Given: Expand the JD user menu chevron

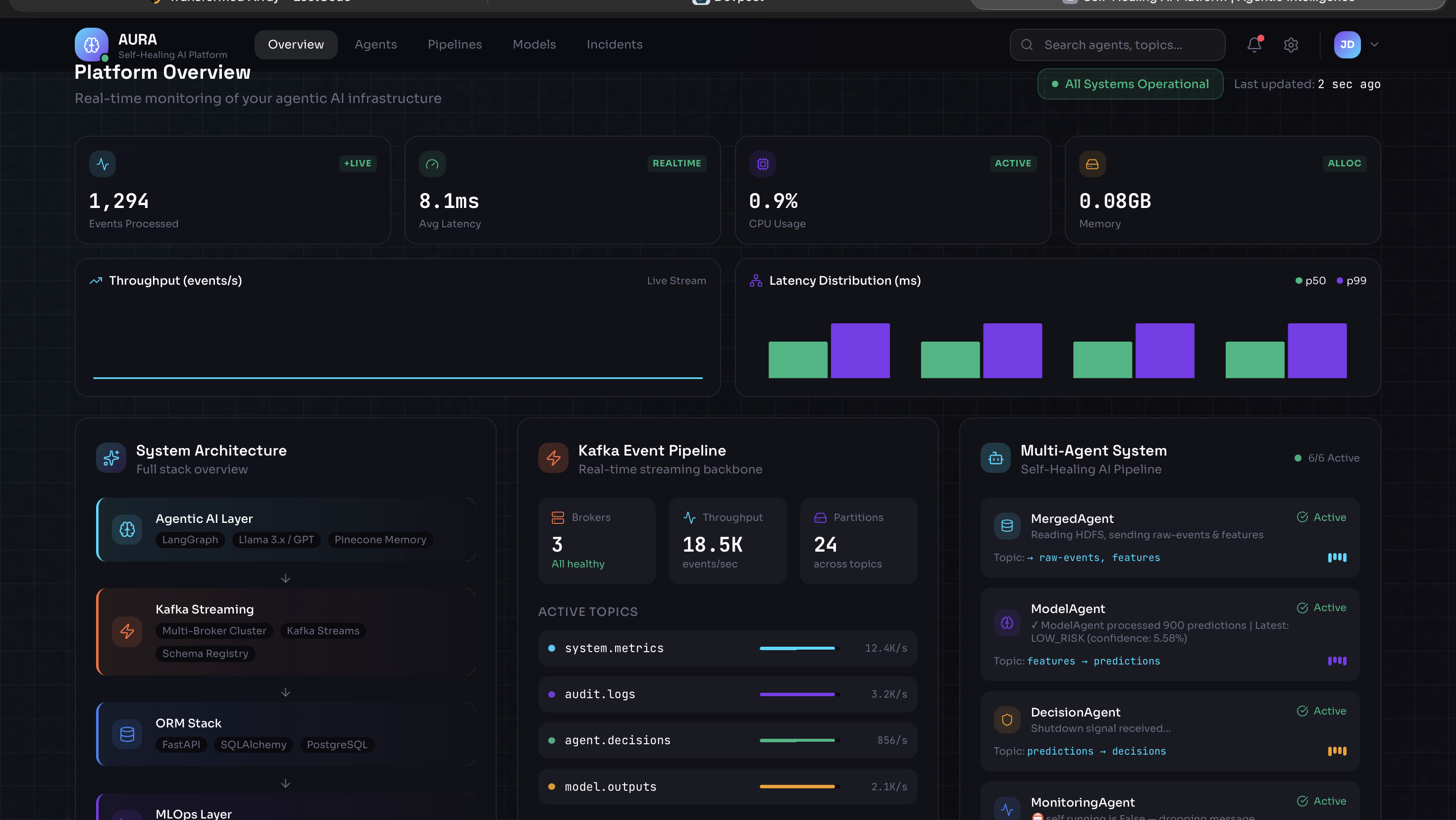Looking at the screenshot, I should pos(1375,45).
